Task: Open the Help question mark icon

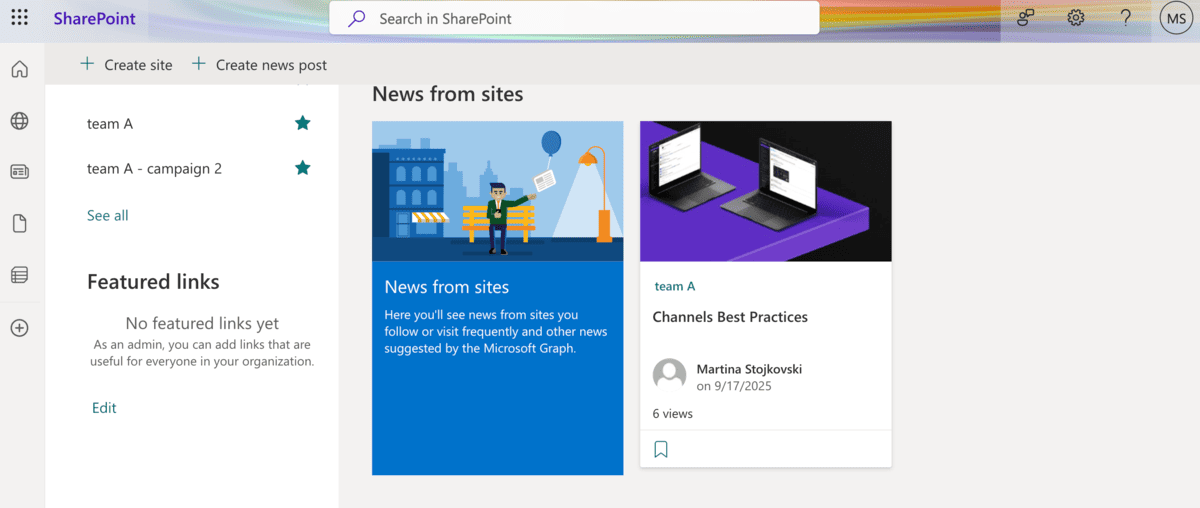Action: [x=1125, y=18]
